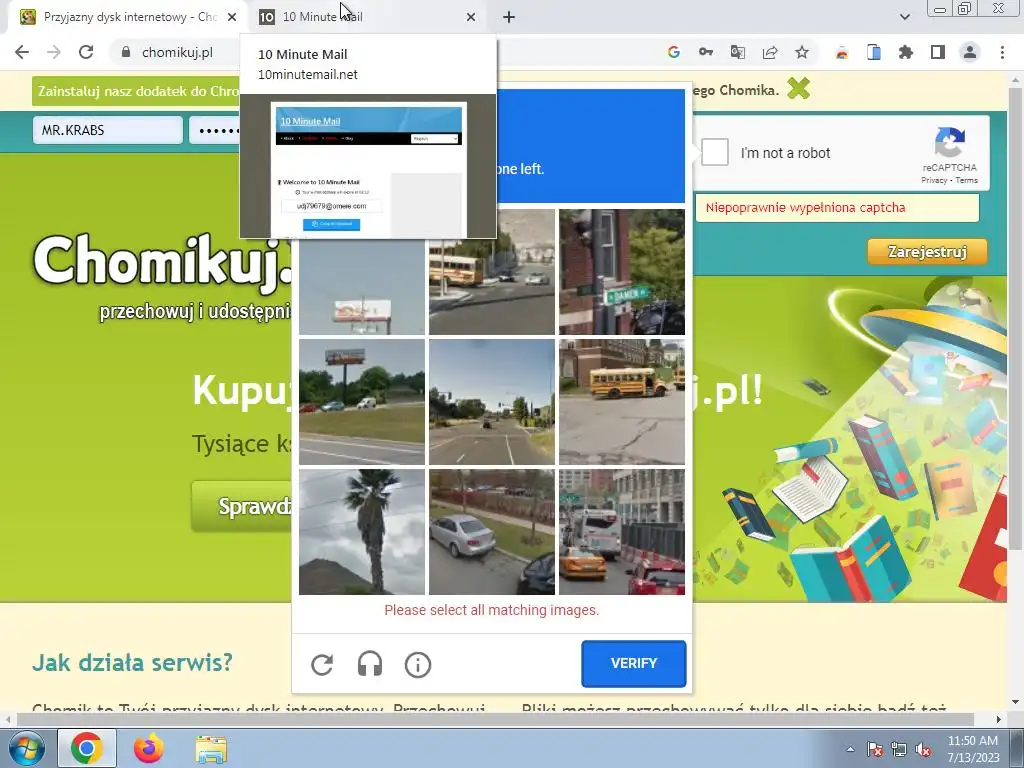The image size is (1024, 768).
Task: Select captcha tile with yellow taxi
Action: pyautogui.click(x=622, y=532)
